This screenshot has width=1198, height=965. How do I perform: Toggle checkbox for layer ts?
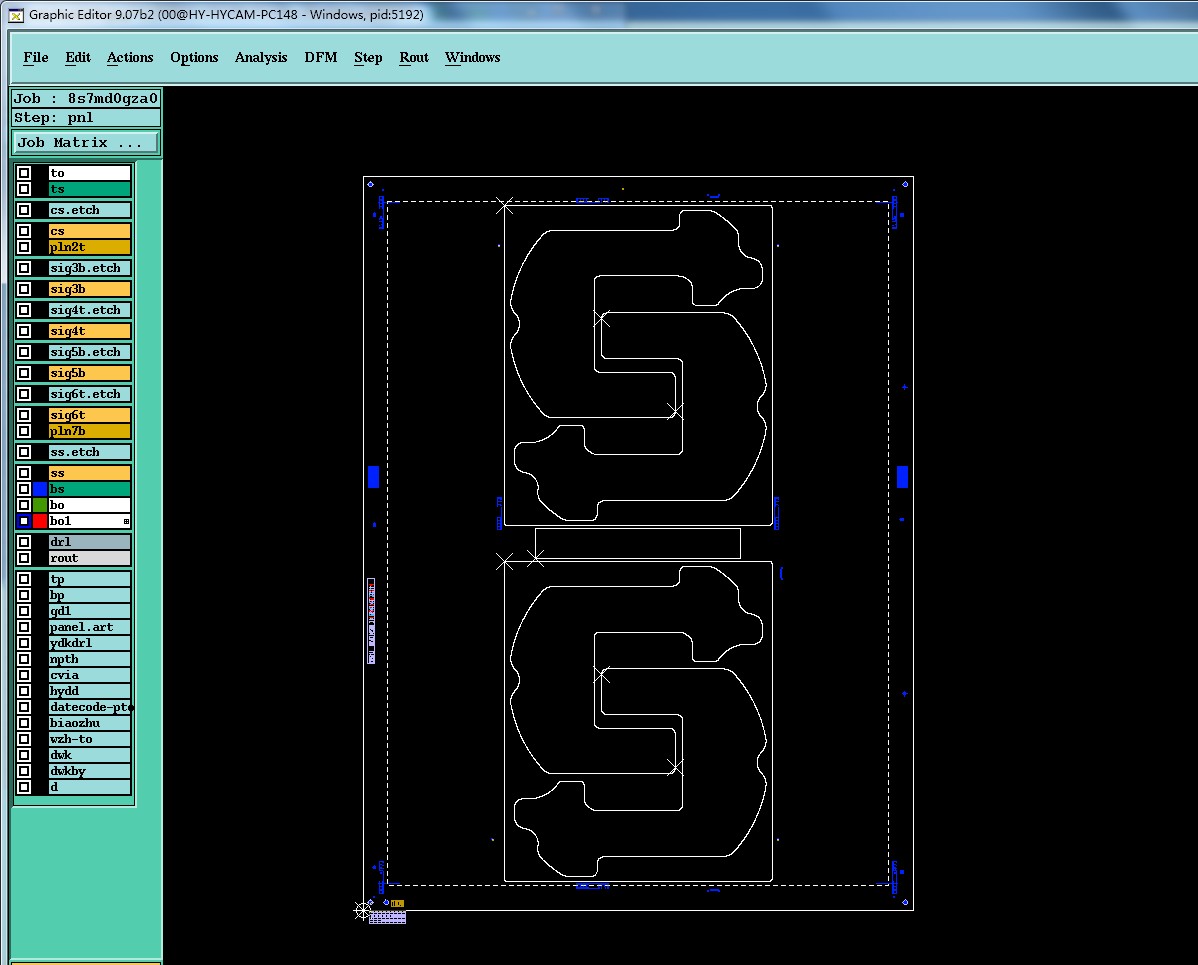point(24,189)
